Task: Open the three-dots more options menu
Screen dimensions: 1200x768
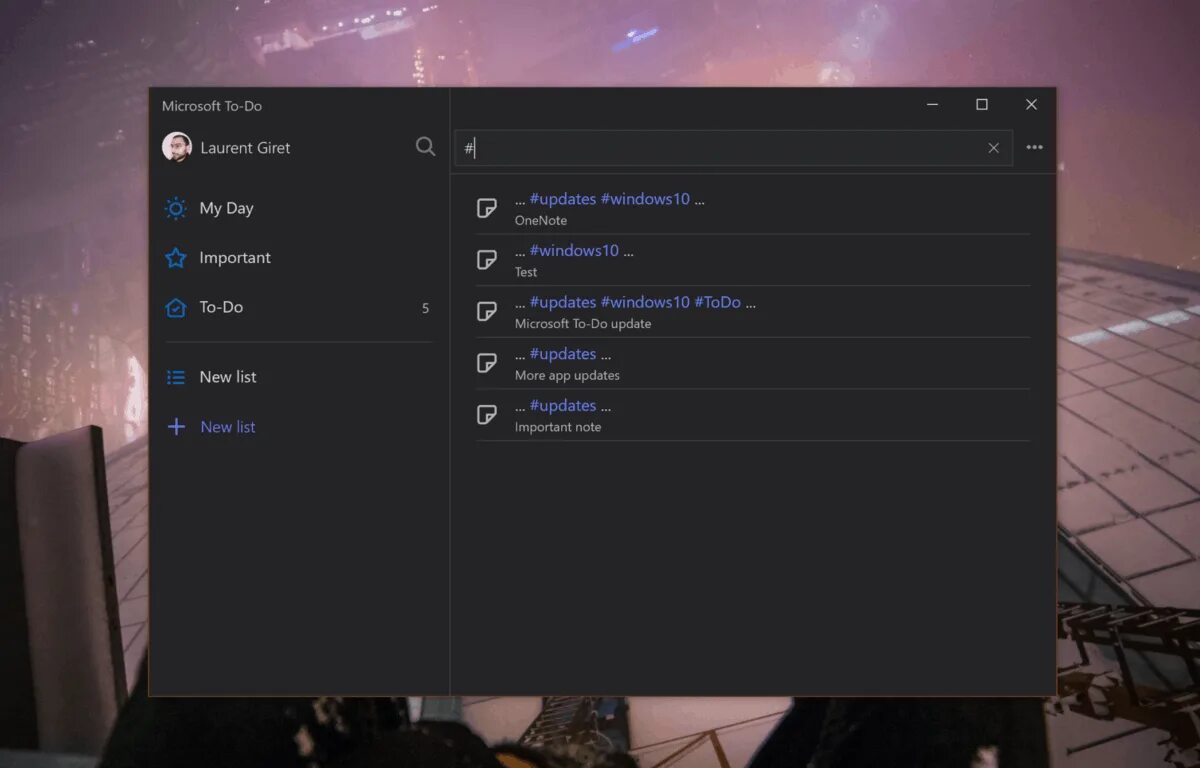Action: [x=1034, y=148]
